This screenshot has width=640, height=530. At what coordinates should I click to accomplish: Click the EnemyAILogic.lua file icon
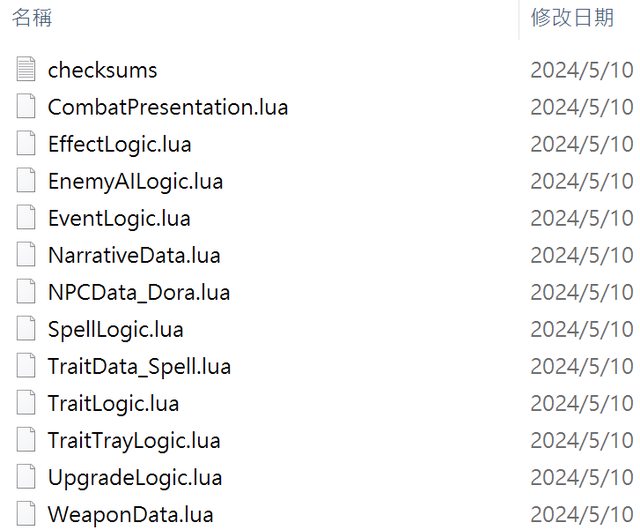26,180
